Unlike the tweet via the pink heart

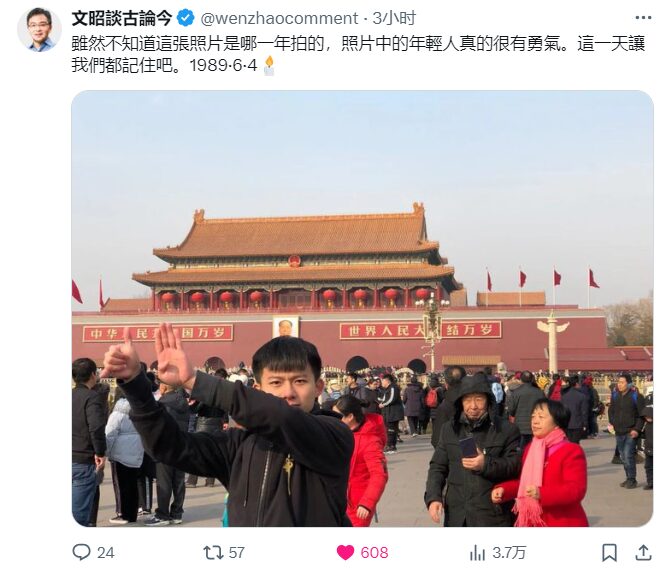pos(345,552)
